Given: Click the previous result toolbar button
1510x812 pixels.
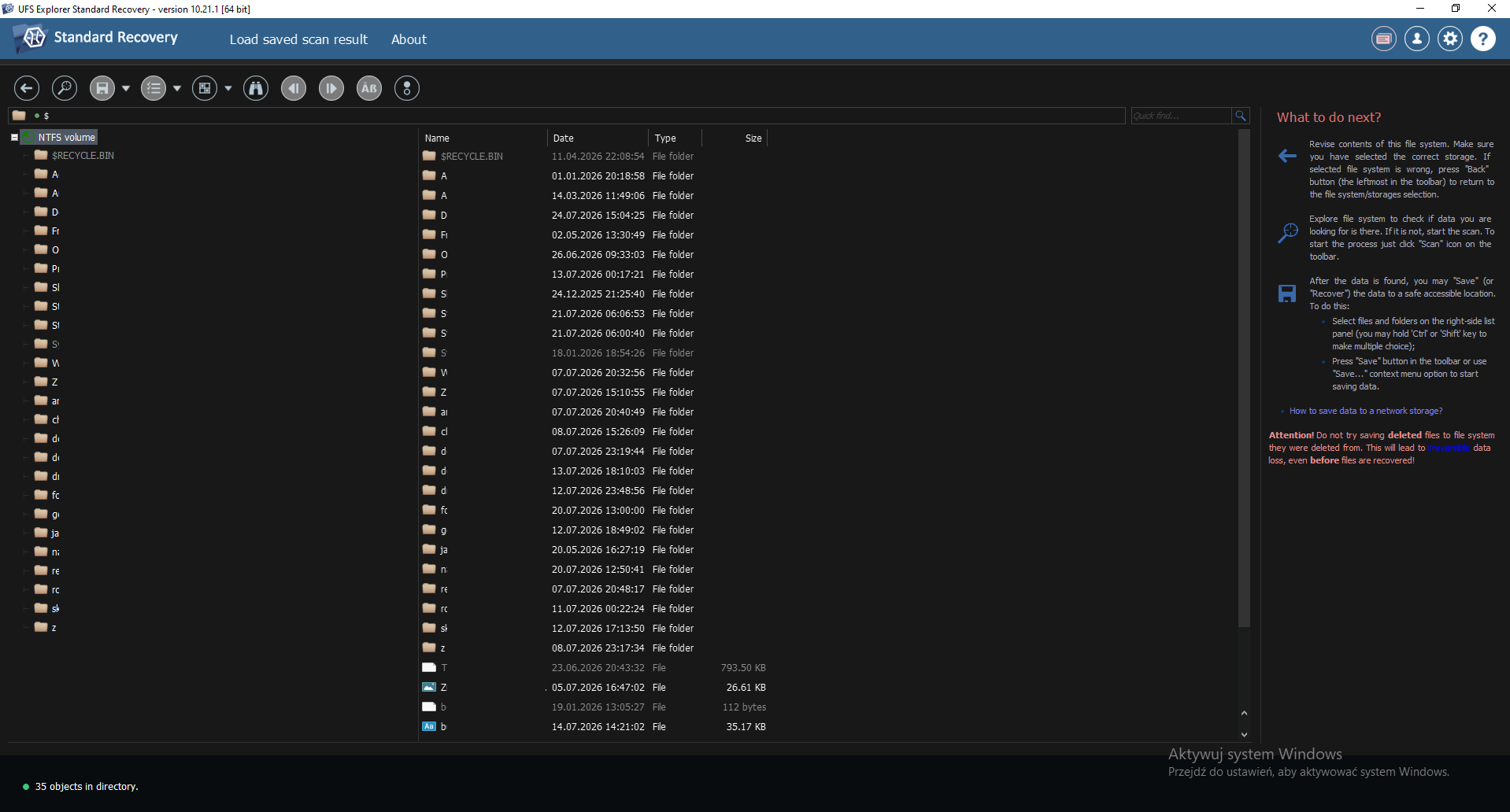Looking at the screenshot, I should (x=294, y=88).
